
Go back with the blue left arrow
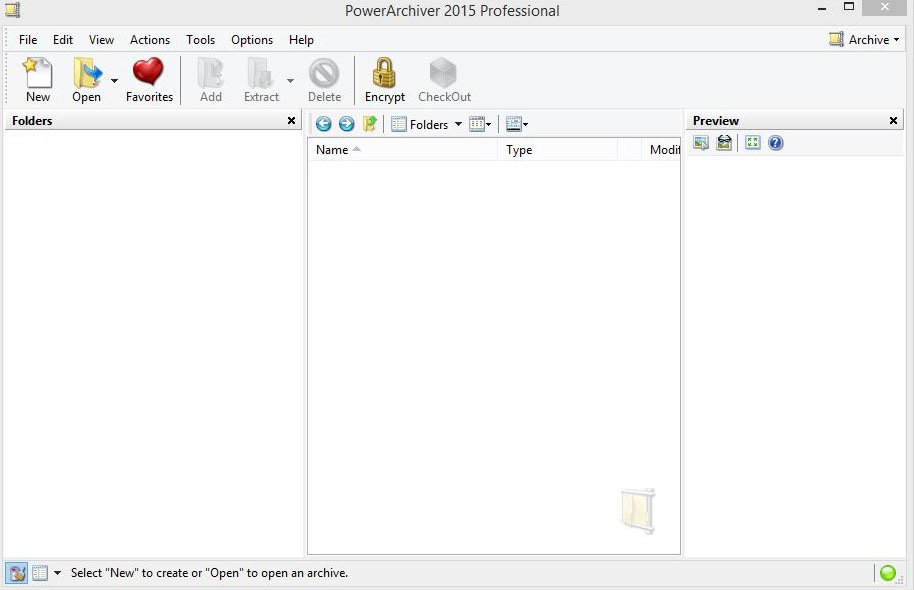click(x=324, y=124)
